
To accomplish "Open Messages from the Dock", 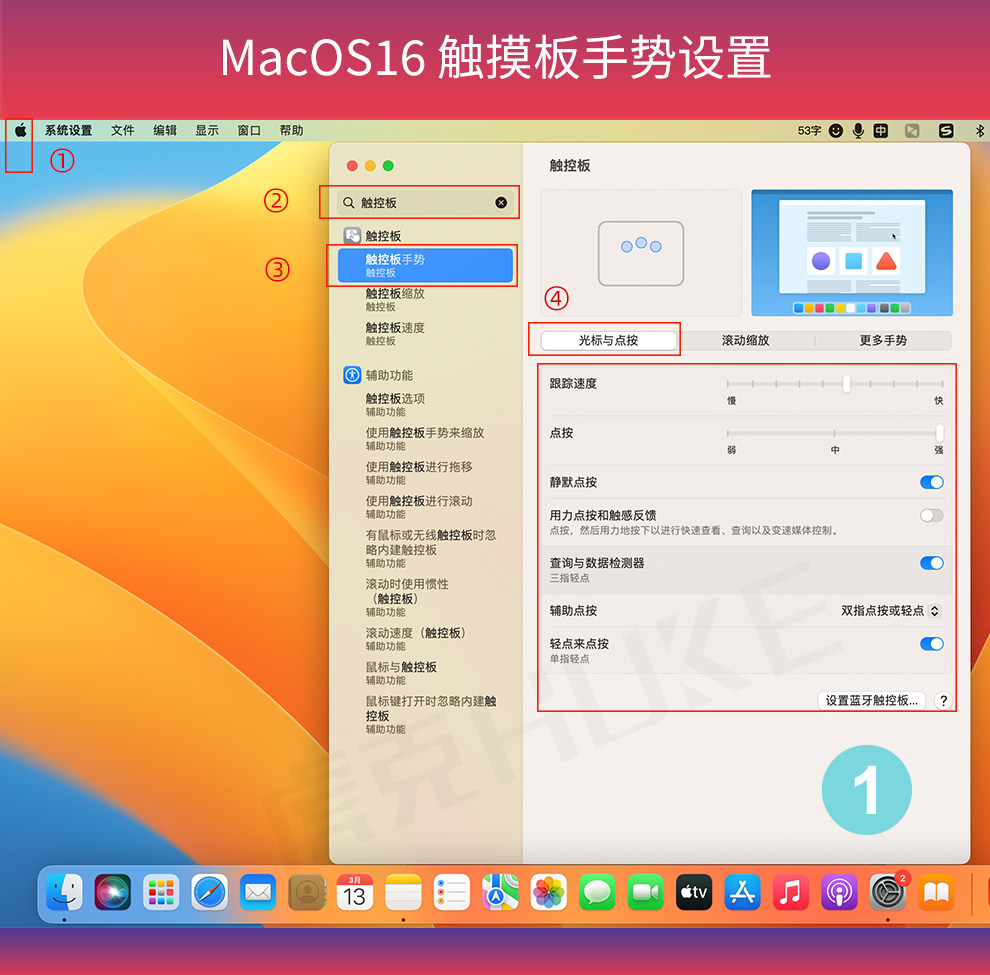I will [x=597, y=892].
